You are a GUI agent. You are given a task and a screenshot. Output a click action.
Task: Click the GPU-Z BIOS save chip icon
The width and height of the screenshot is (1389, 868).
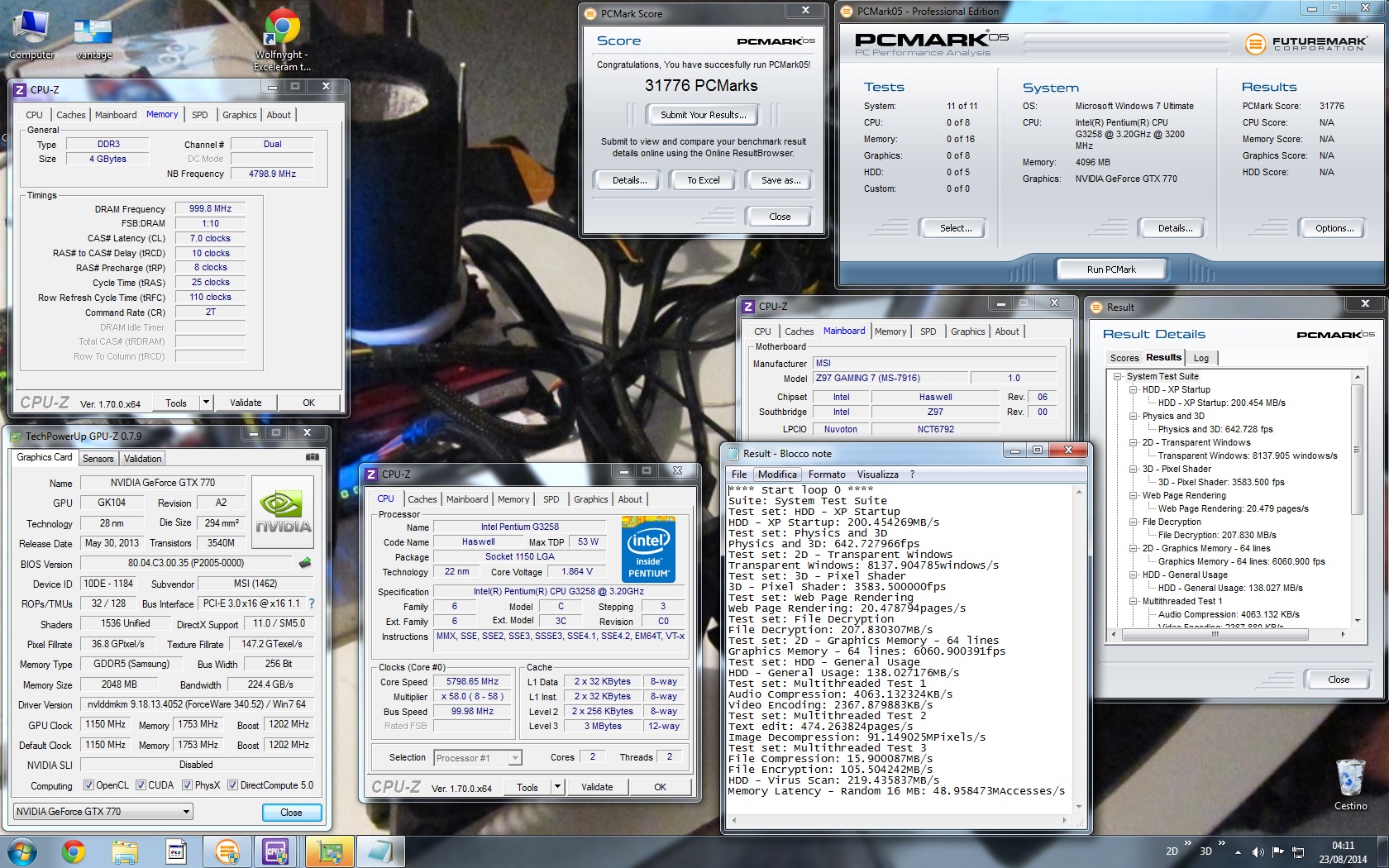pyautogui.click(x=305, y=563)
